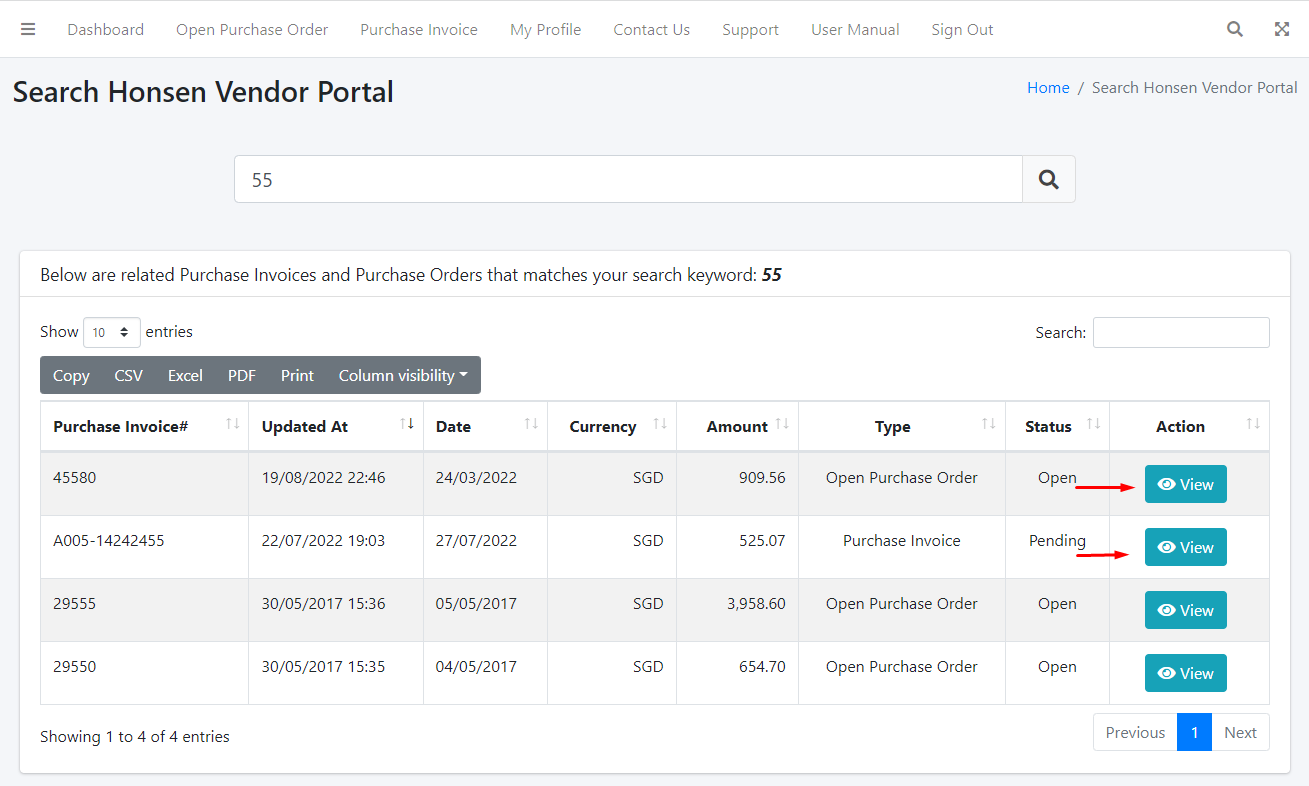View purchase order 45580

1185,484
